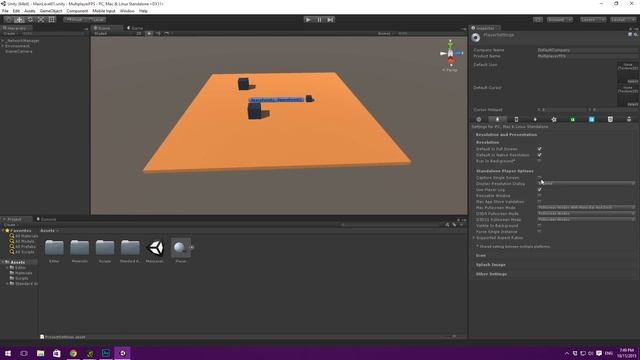This screenshot has width=640, height=360.
Task: Switch to the Console tab
Action: tap(46, 219)
